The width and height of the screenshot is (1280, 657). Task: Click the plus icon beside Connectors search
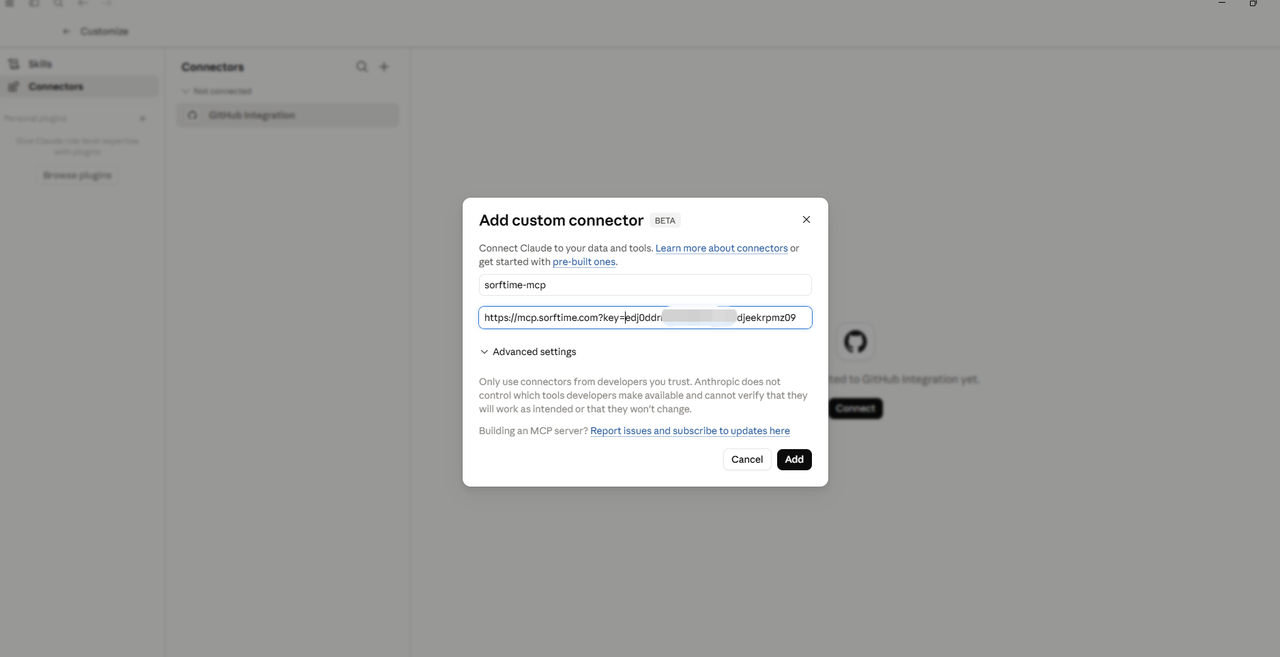[x=384, y=67]
